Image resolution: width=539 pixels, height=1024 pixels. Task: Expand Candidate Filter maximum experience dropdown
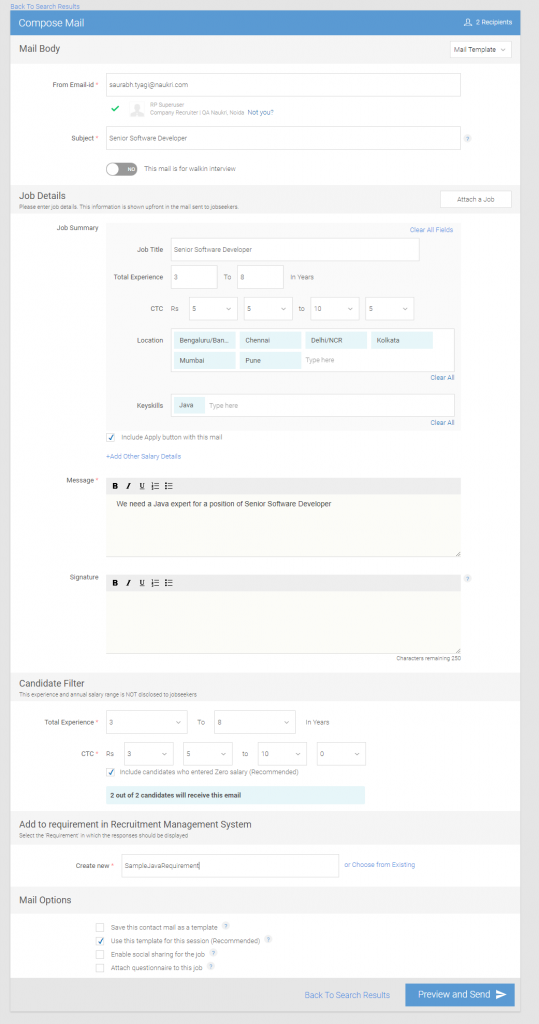pos(255,722)
